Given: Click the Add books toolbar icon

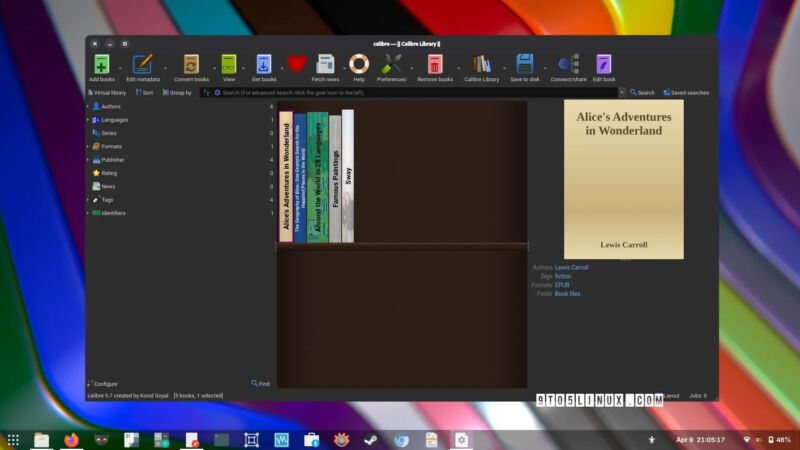Looking at the screenshot, I should 101,65.
